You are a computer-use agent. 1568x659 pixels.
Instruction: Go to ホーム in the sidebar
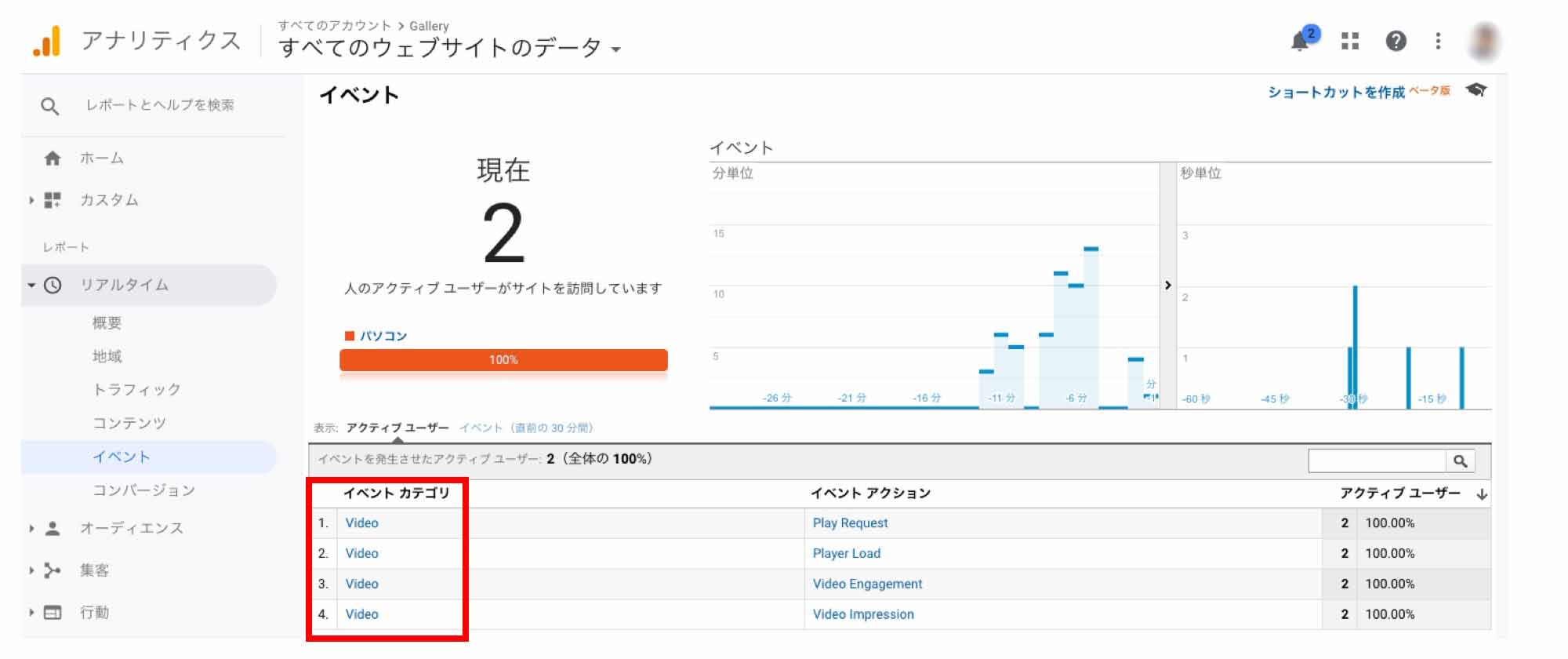(101, 158)
